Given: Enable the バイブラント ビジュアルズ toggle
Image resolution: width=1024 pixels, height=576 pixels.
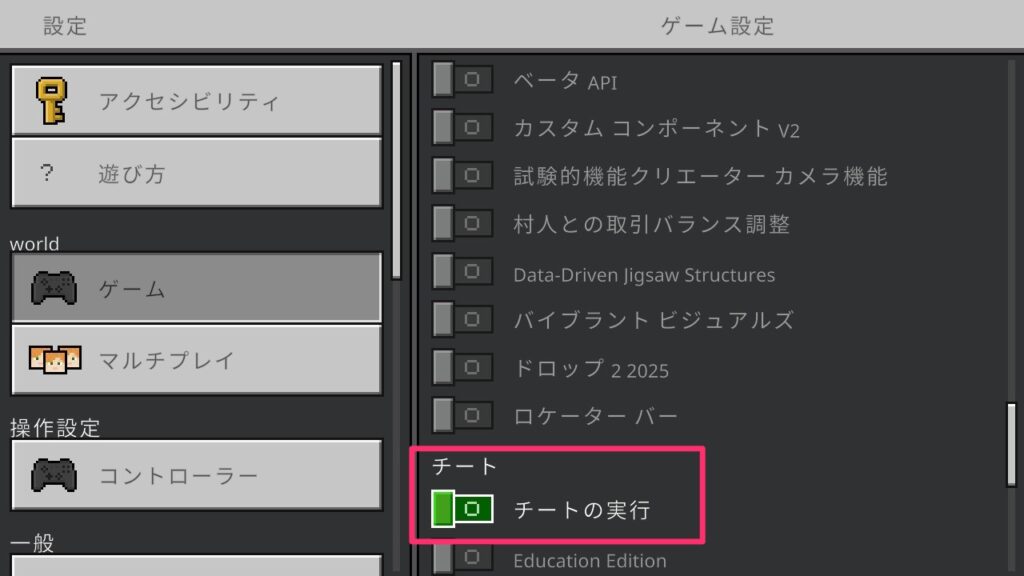Looking at the screenshot, I should tap(462, 319).
